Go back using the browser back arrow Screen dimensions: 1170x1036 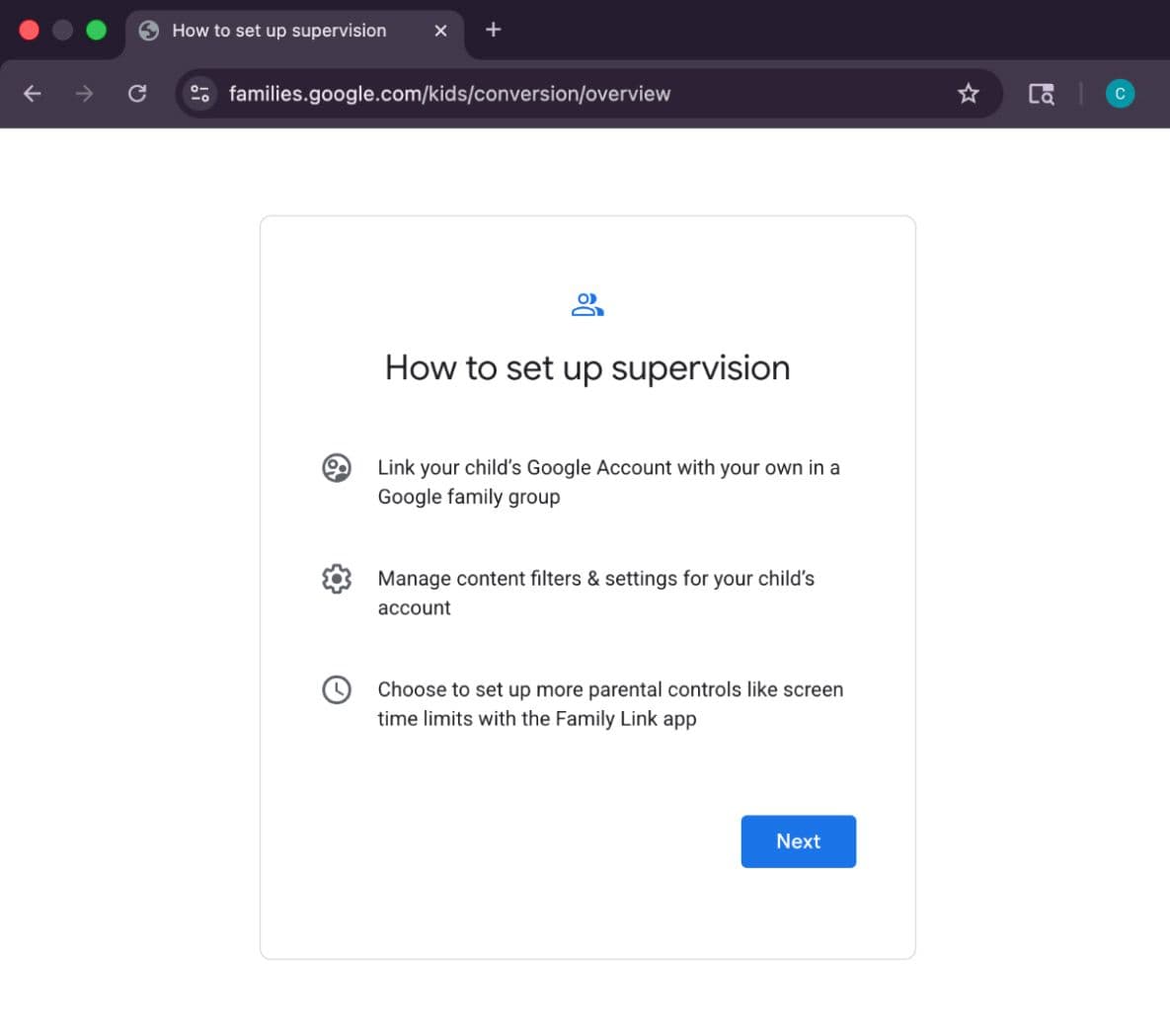tap(32, 93)
